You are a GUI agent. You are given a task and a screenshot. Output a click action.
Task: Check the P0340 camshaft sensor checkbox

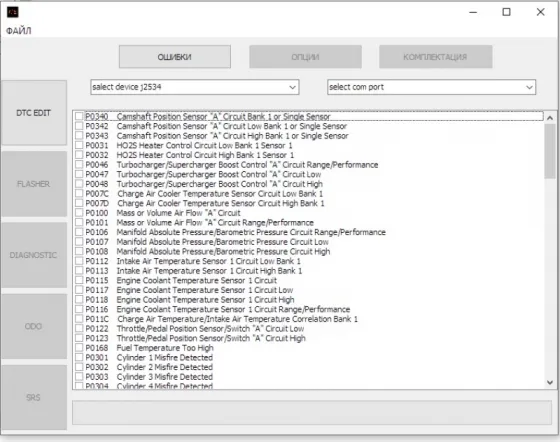(79, 116)
